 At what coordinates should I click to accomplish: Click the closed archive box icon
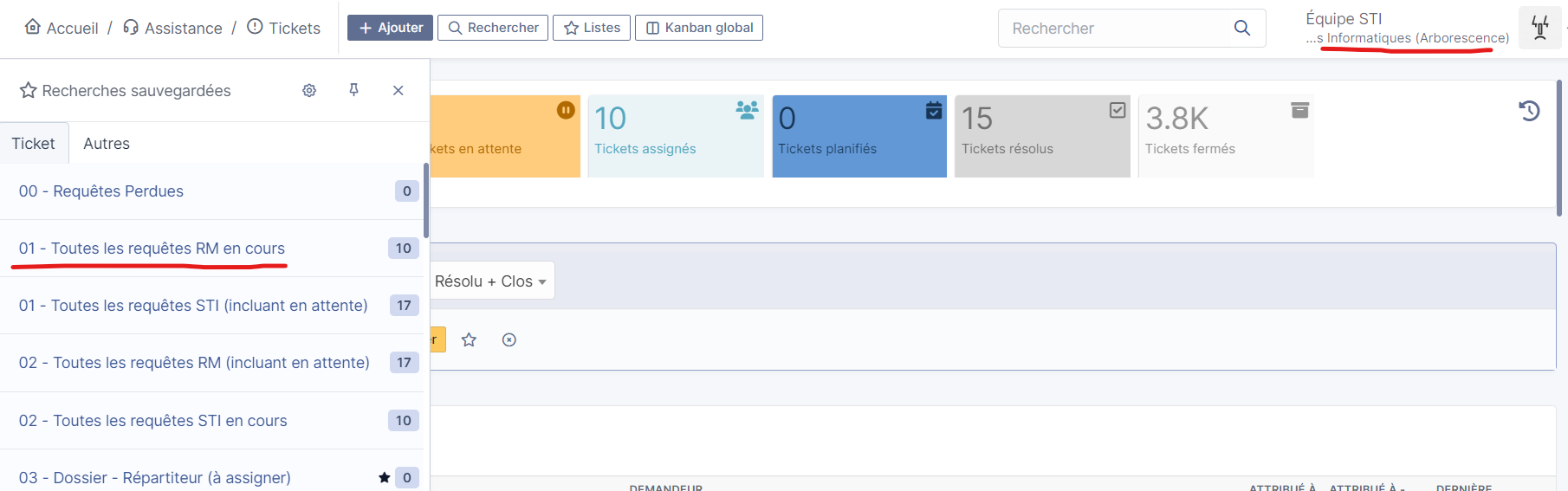1299,110
